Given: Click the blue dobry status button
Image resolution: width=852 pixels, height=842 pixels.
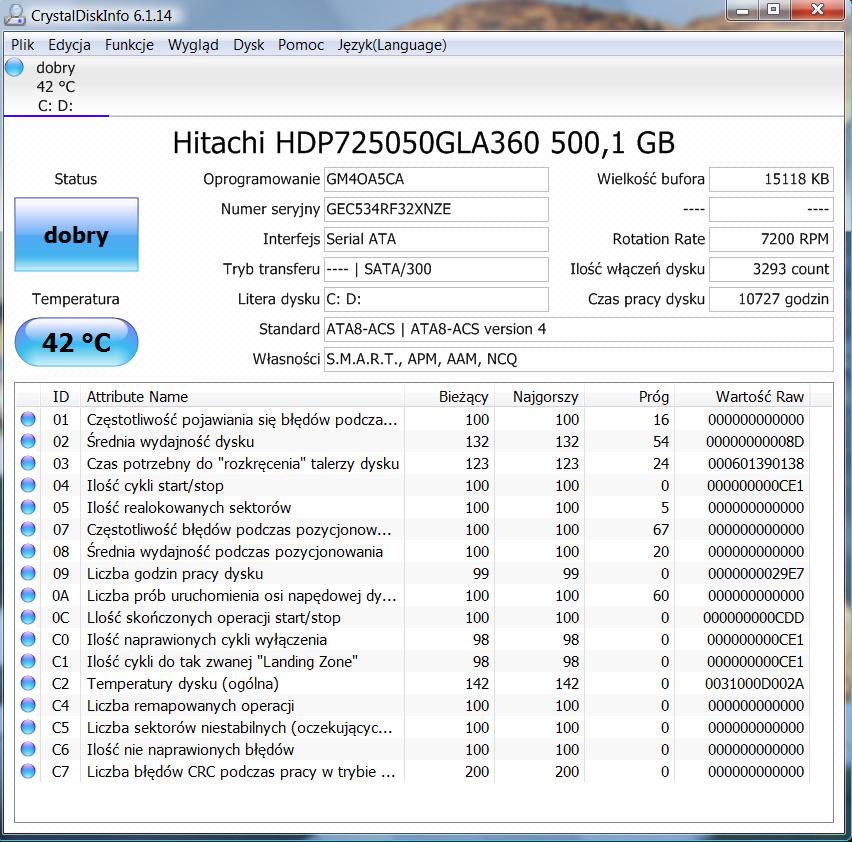Looking at the screenshot, I should click(x=77, y=235).
